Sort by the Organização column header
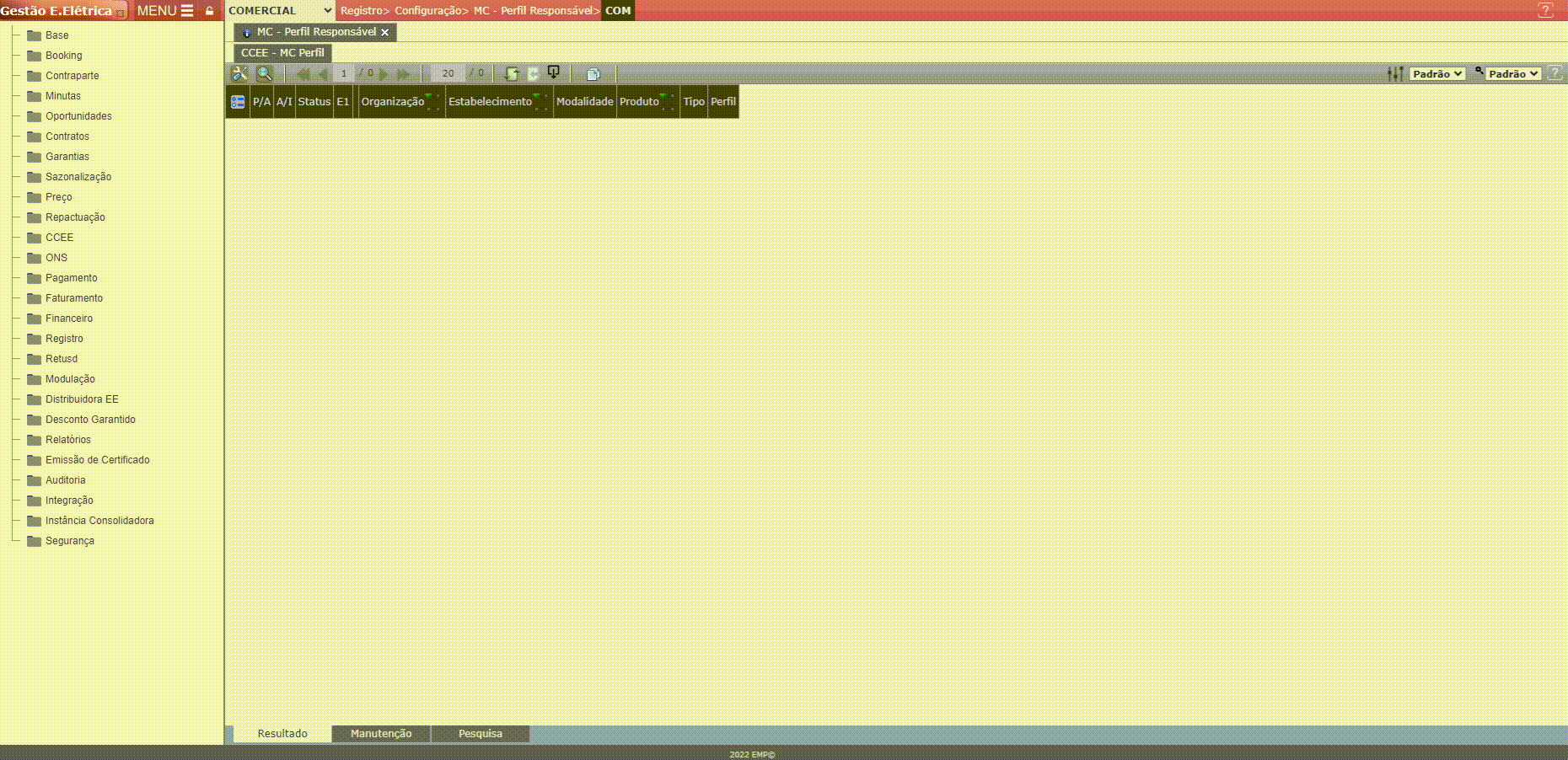1568x760 pixels. (x=393, y=102)
